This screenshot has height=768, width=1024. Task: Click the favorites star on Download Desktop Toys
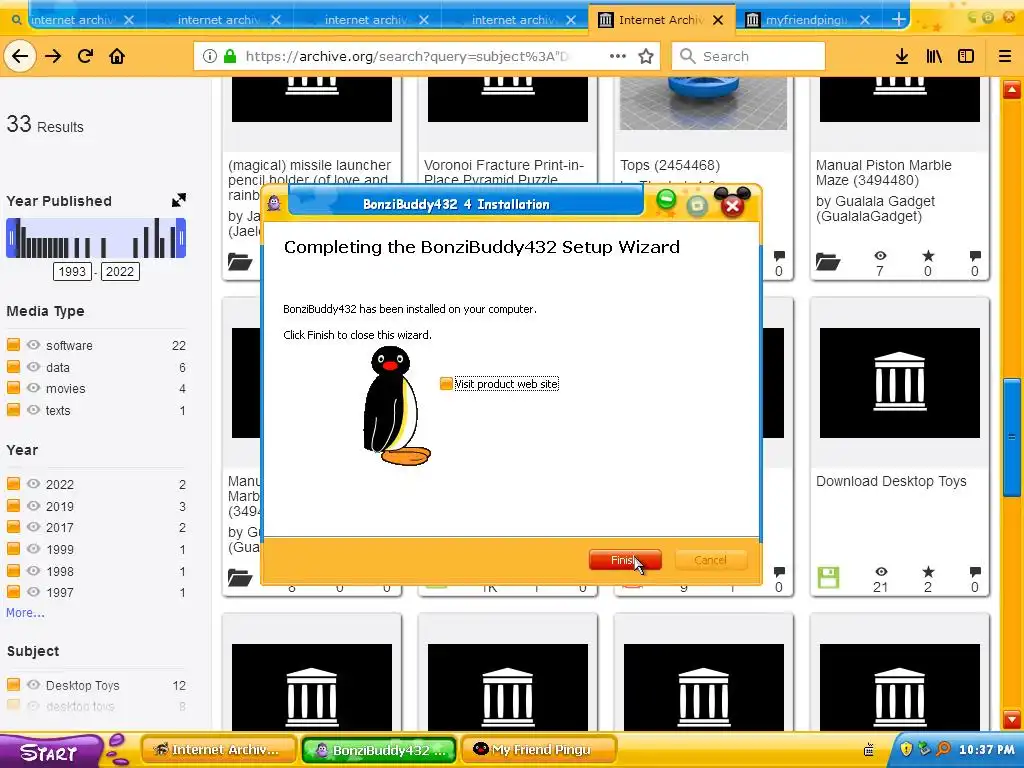click(x=928, y=571)
